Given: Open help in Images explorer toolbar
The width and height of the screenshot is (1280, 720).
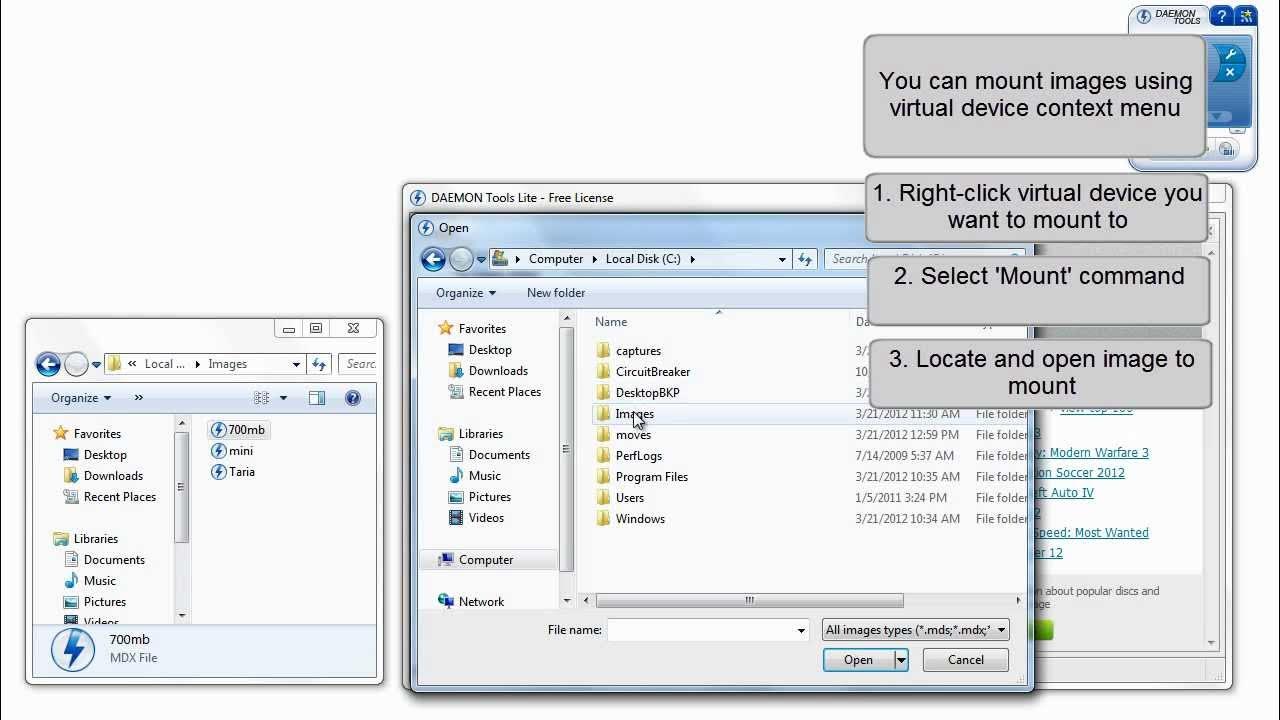Looking at the screenshot, I should pyautogui.click(x=353, y=398).
